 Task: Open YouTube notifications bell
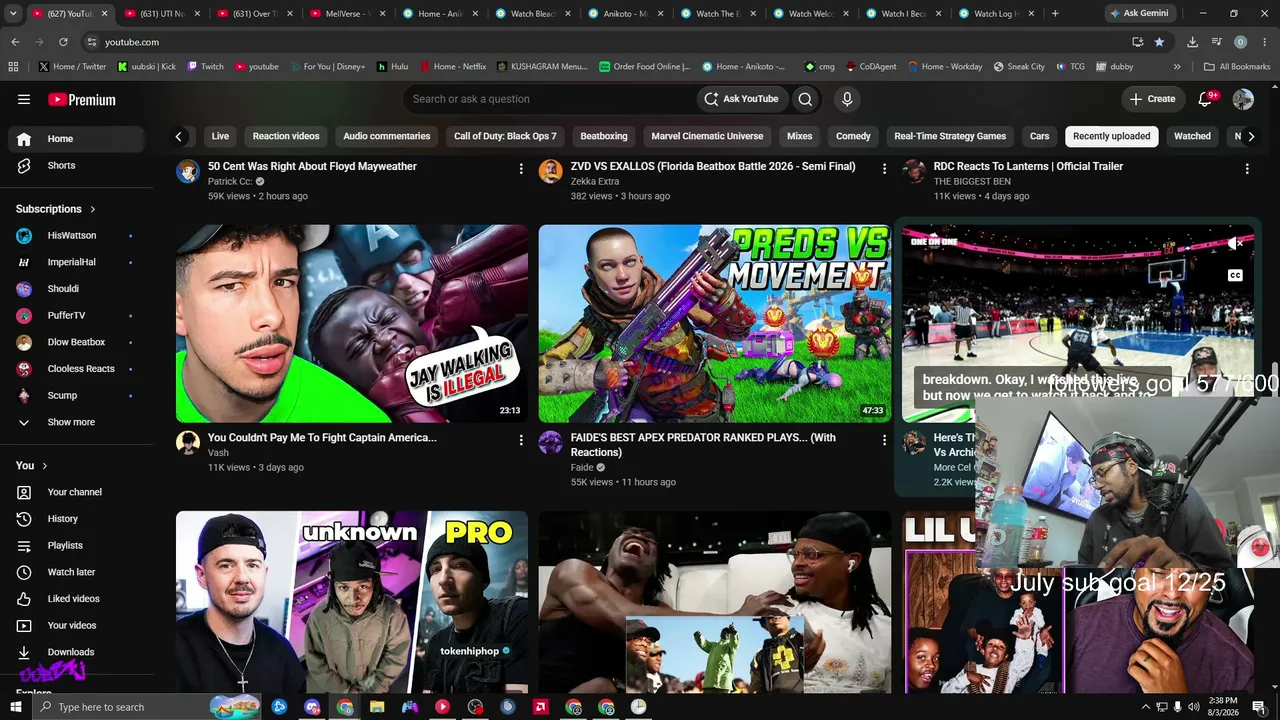point(1206,99)
